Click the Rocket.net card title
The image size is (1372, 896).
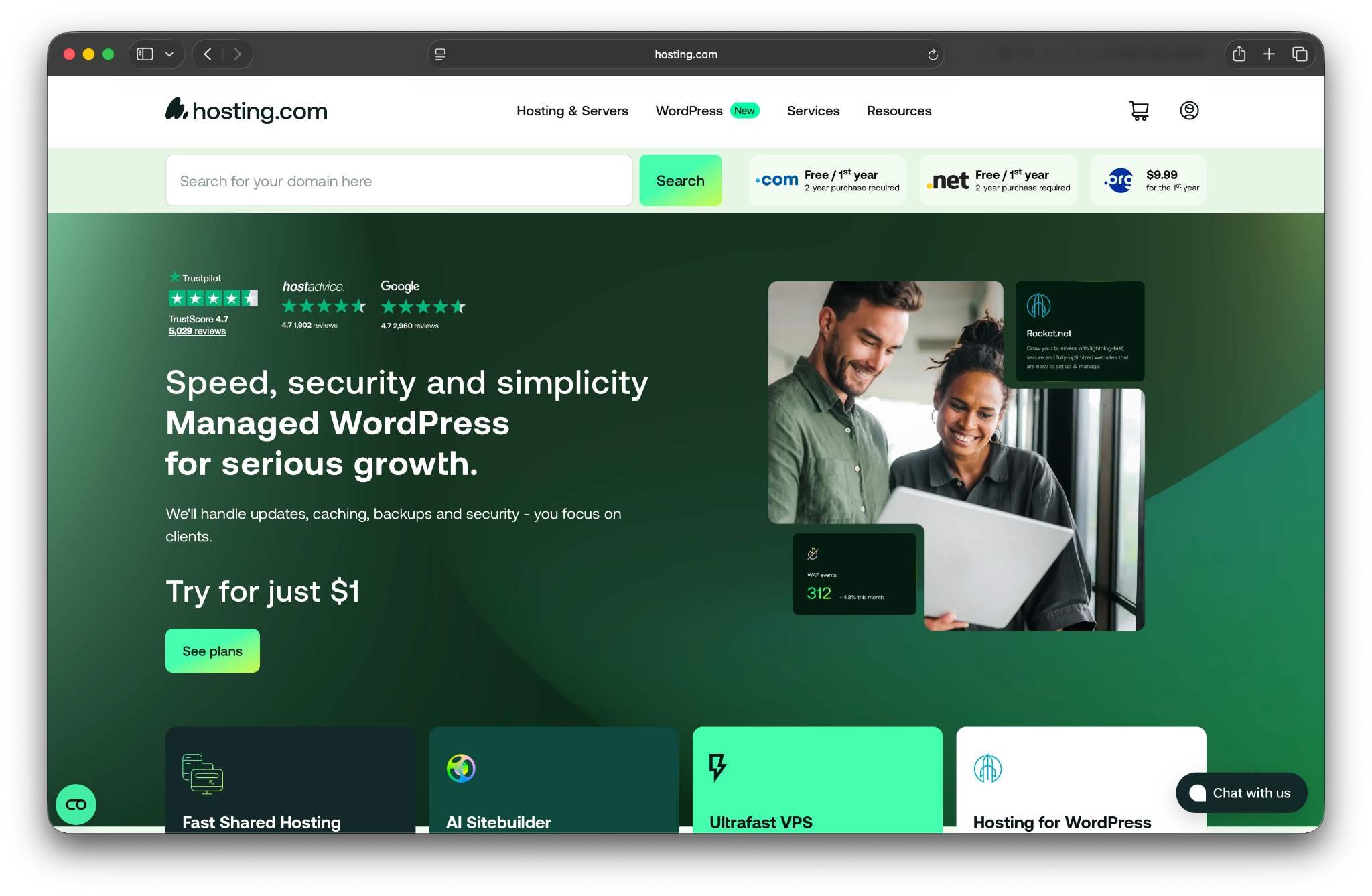[x=1048, y=333]
